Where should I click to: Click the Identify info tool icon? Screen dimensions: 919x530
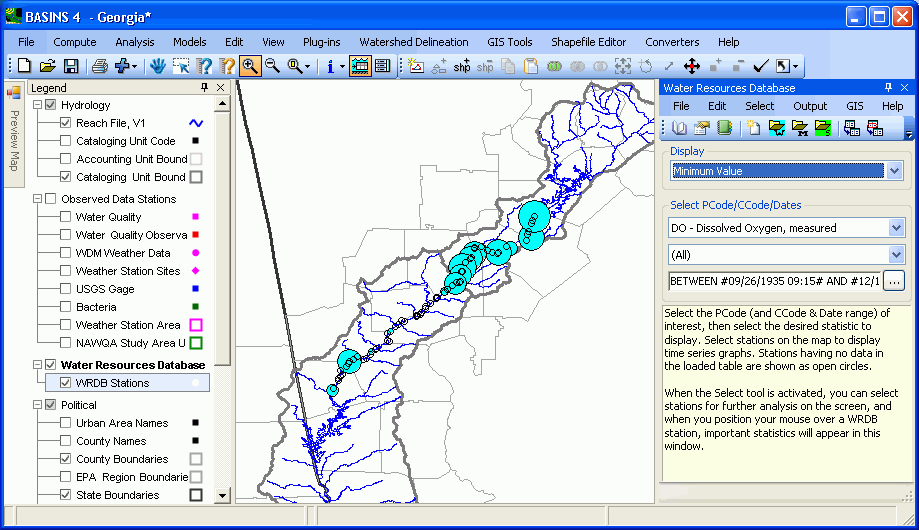[330, 66]
